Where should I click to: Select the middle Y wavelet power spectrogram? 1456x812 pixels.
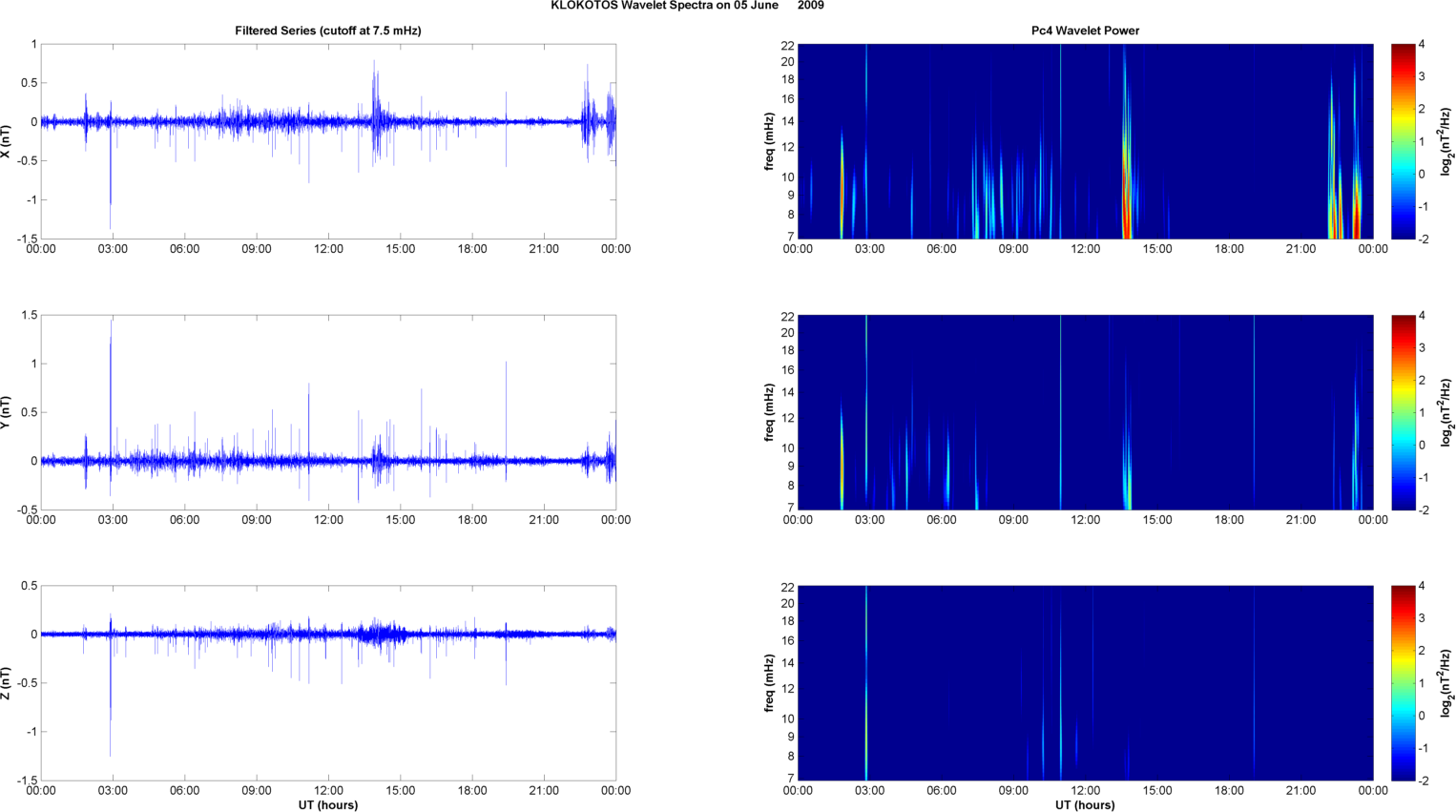1085,412
